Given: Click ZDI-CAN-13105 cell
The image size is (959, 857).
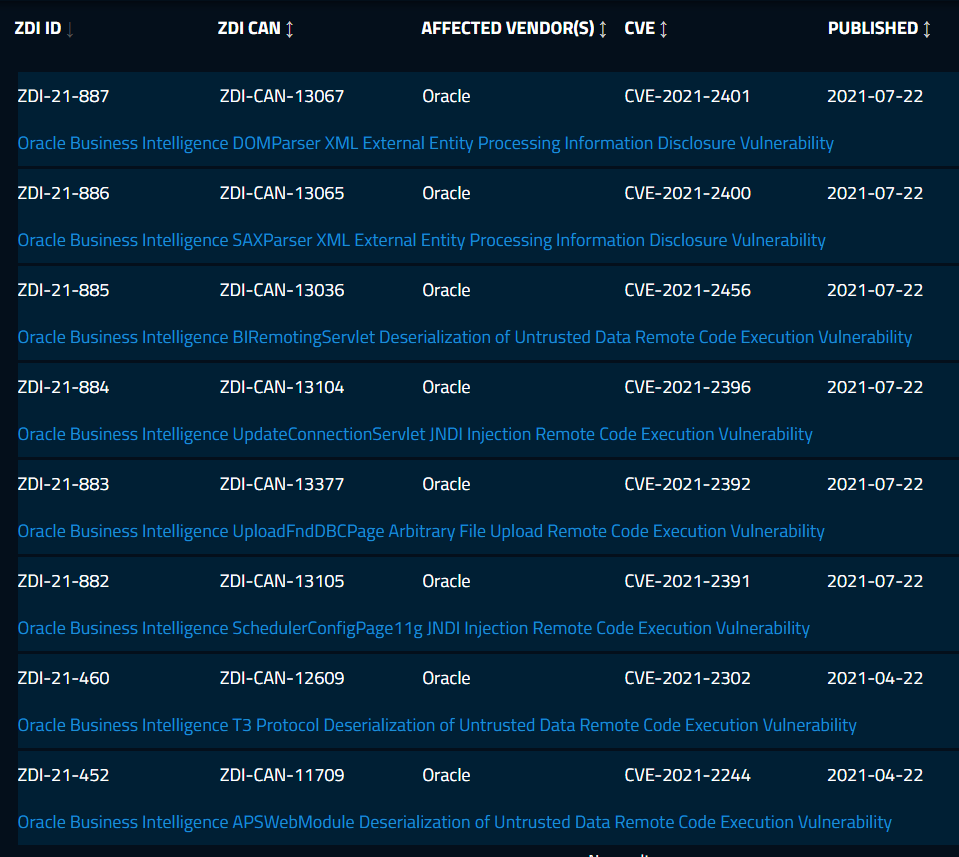Looking at the screenshot, I should pyautogui.click(x=282, y=581).
